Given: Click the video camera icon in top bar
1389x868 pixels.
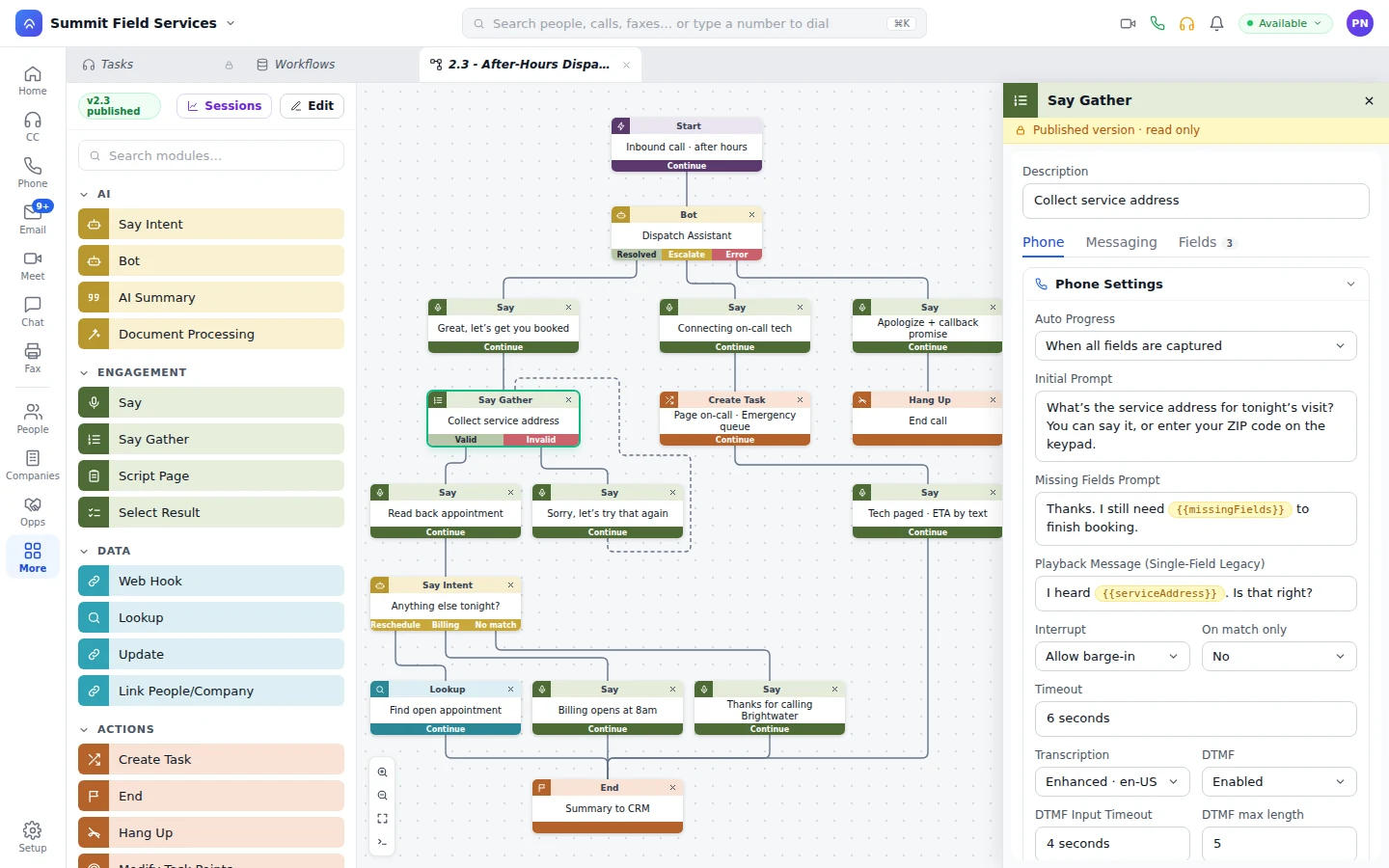Looking at the screenshot, I should coord(1128,23).
